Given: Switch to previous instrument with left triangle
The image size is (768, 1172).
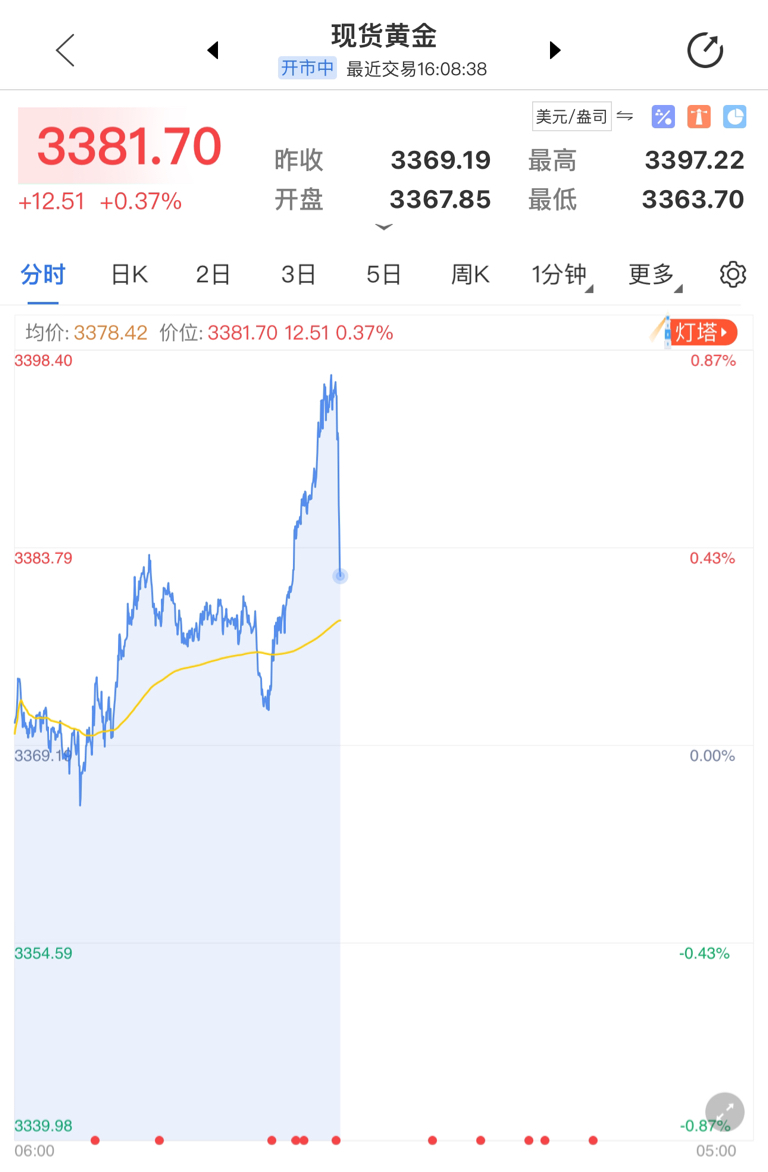Looking at the screenshot, I should pyautogui.click(x=212, y=50).
